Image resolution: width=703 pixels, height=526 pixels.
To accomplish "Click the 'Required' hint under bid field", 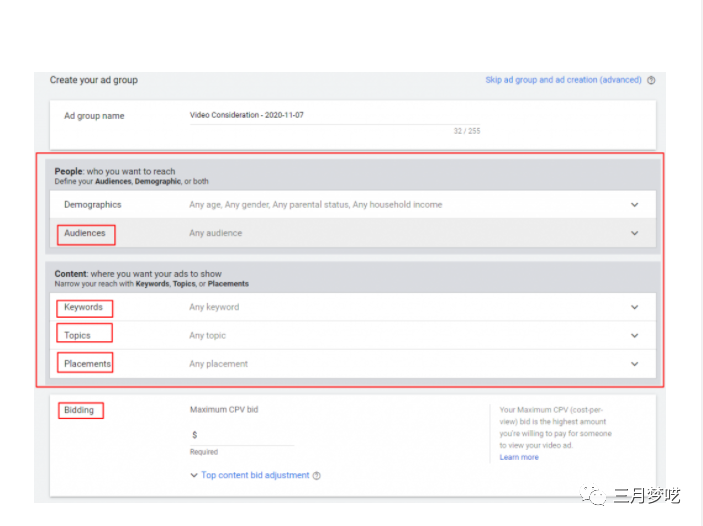I will (204, 452).
